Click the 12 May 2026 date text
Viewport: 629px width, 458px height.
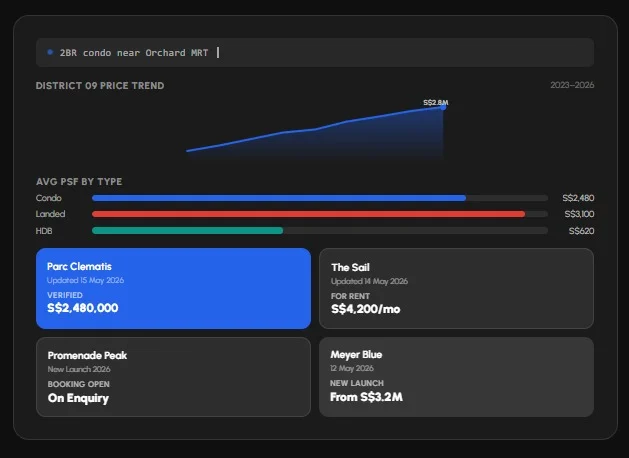click(x=352, y=368)
